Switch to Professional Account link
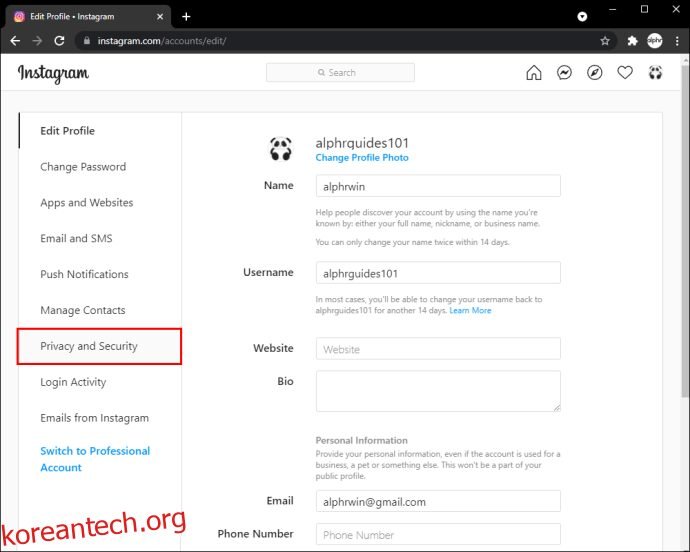690x552 pixels. point(95,459)
